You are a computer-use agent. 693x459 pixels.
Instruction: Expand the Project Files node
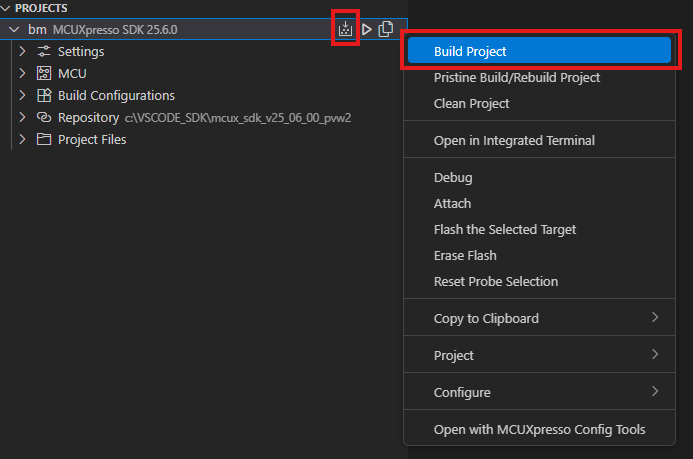(x=23, y=139)
